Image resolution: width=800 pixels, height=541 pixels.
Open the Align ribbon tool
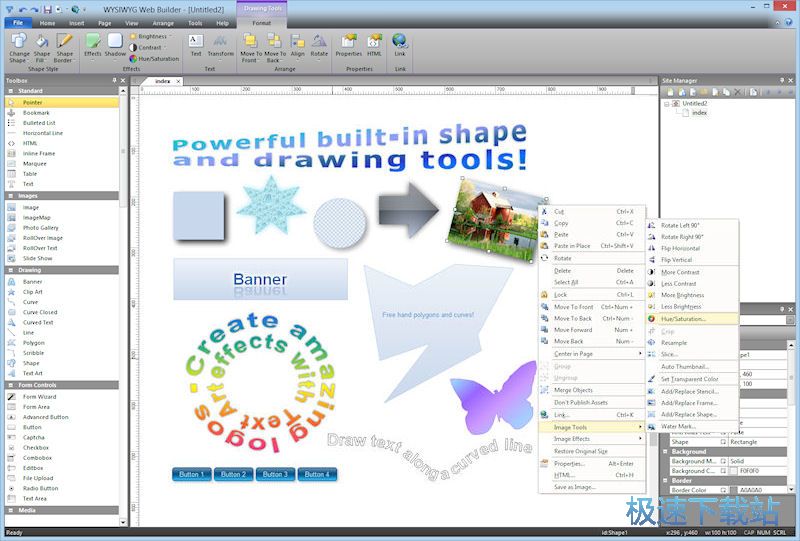297,47
